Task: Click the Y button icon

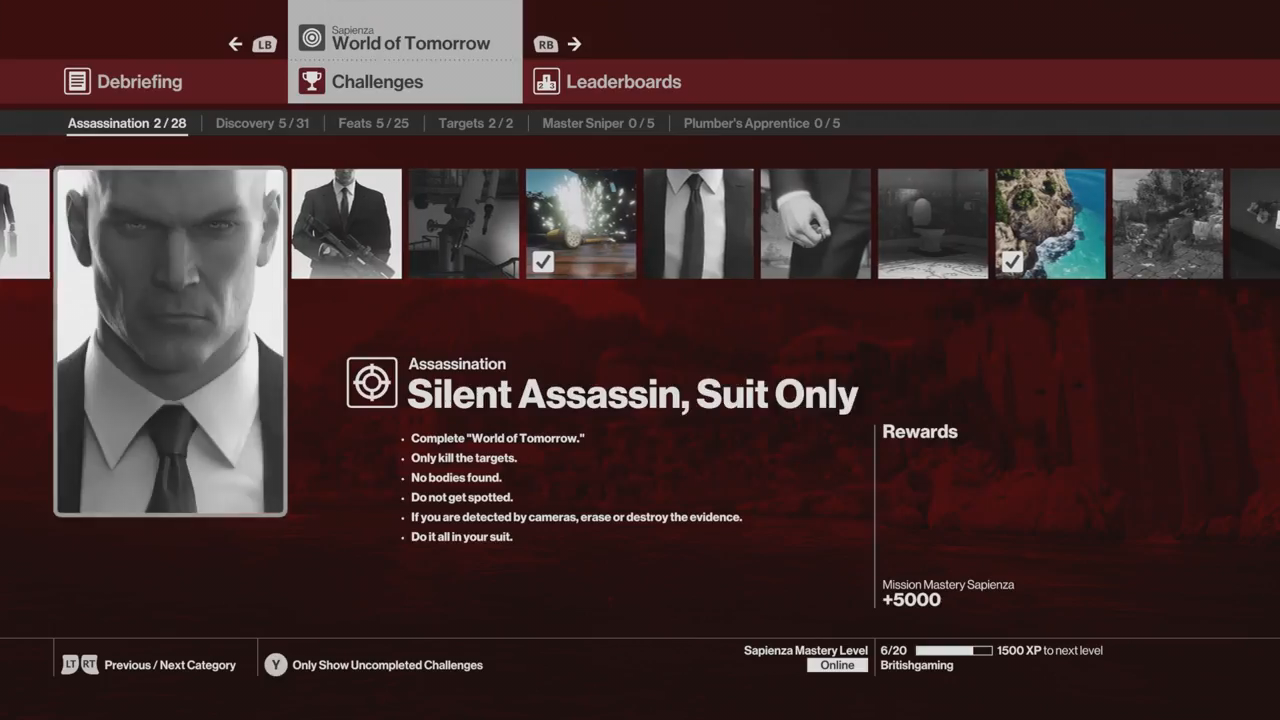Action: [276, 665]
